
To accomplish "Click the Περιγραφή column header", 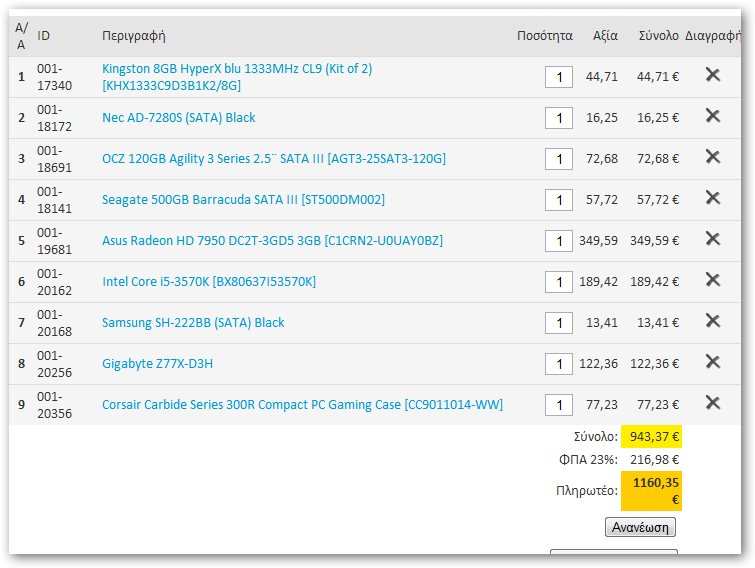I will pos(133,36).
